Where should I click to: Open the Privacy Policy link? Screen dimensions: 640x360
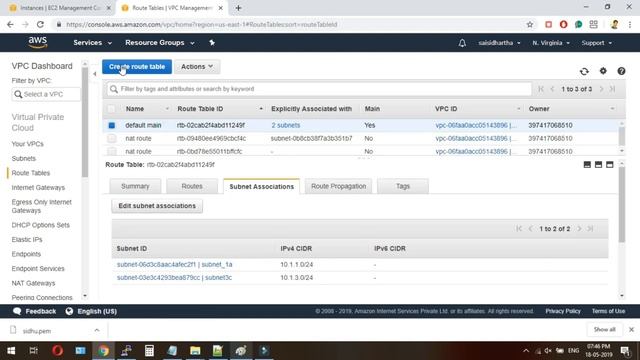pyautogui.click(x=563, y=311)
